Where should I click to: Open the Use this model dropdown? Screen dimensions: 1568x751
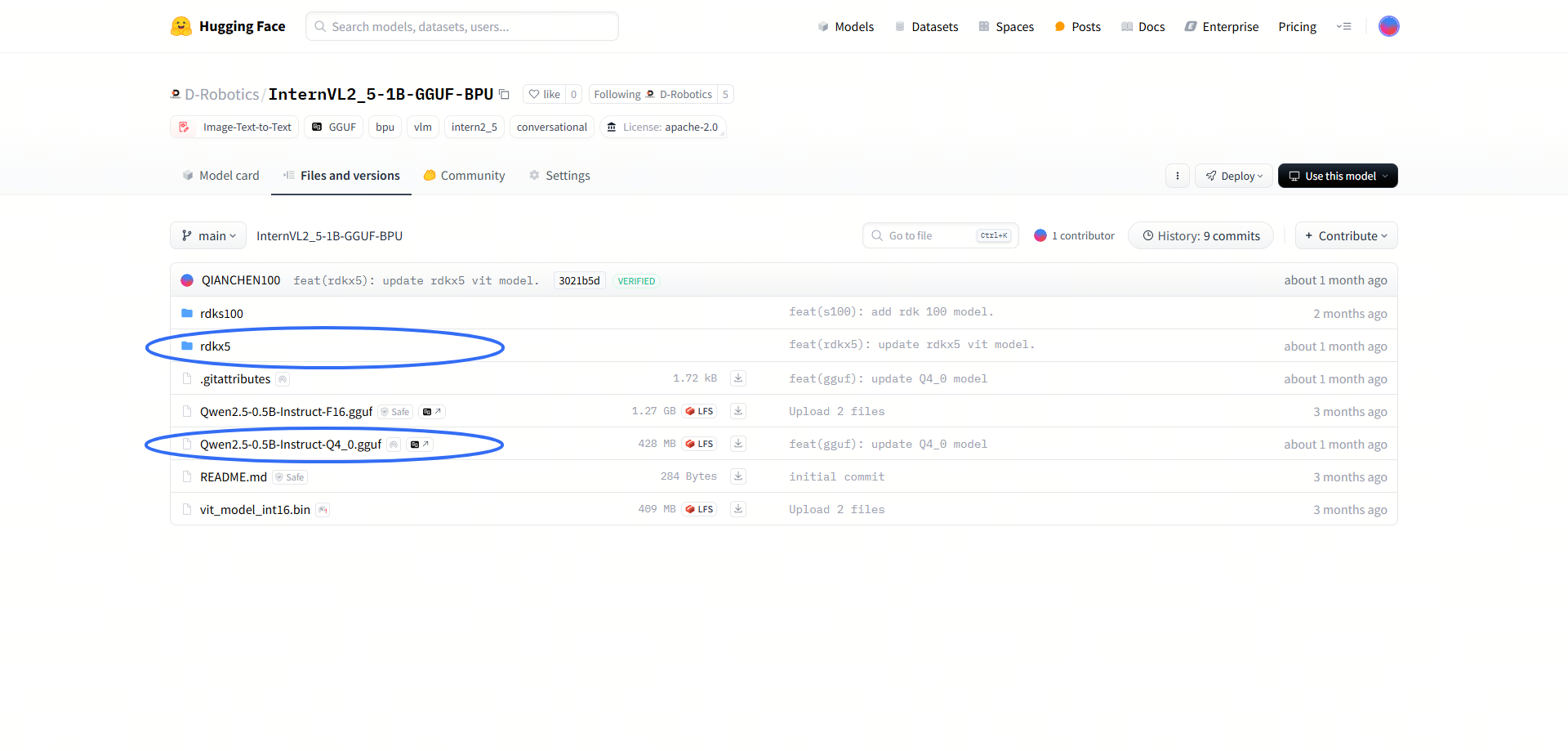(x=1338, y=176)
